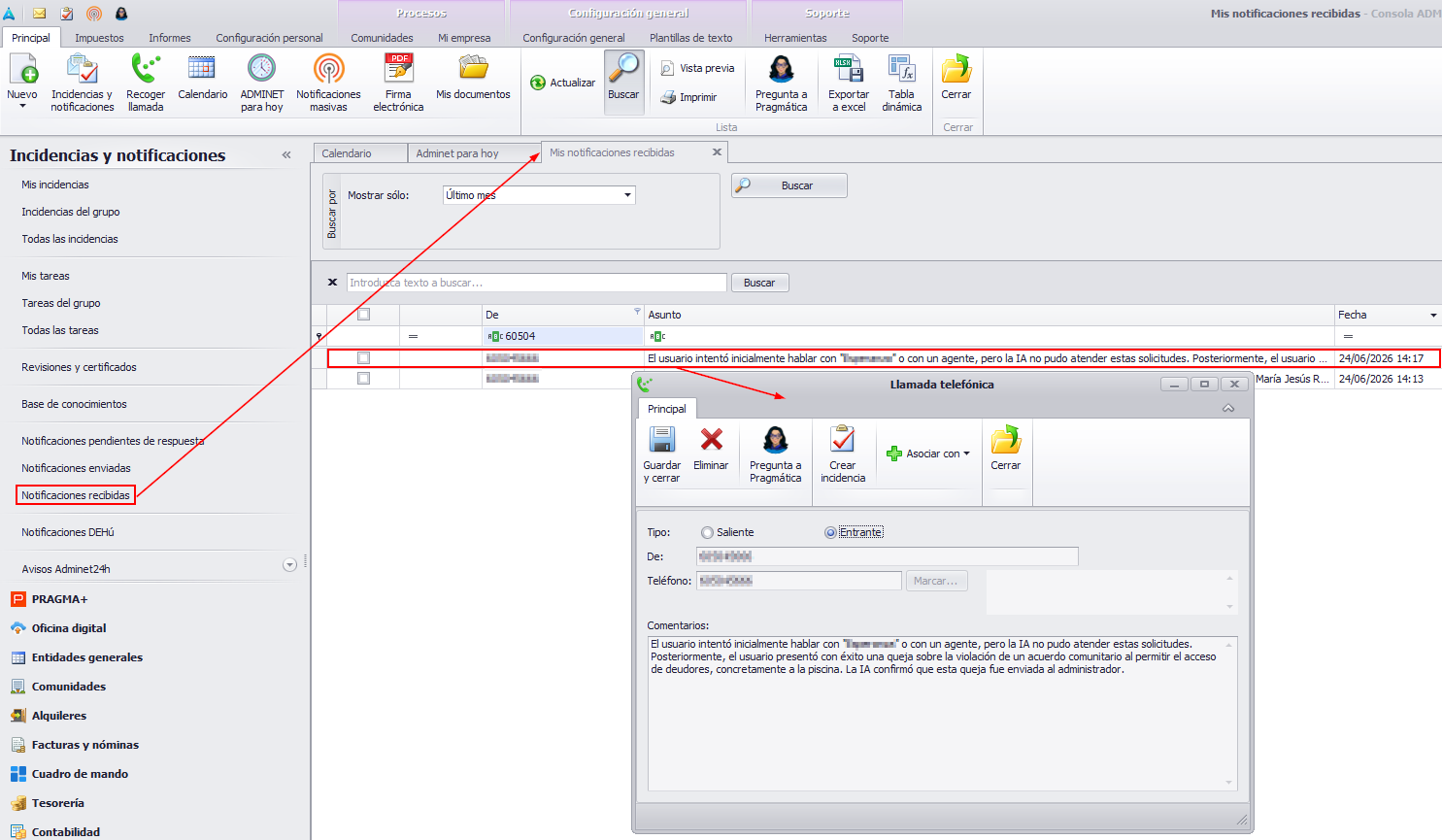Screen dimensions: 1442x840
Task: Check the row dated 24/06/2026 14:13
Action: point(363,379)
